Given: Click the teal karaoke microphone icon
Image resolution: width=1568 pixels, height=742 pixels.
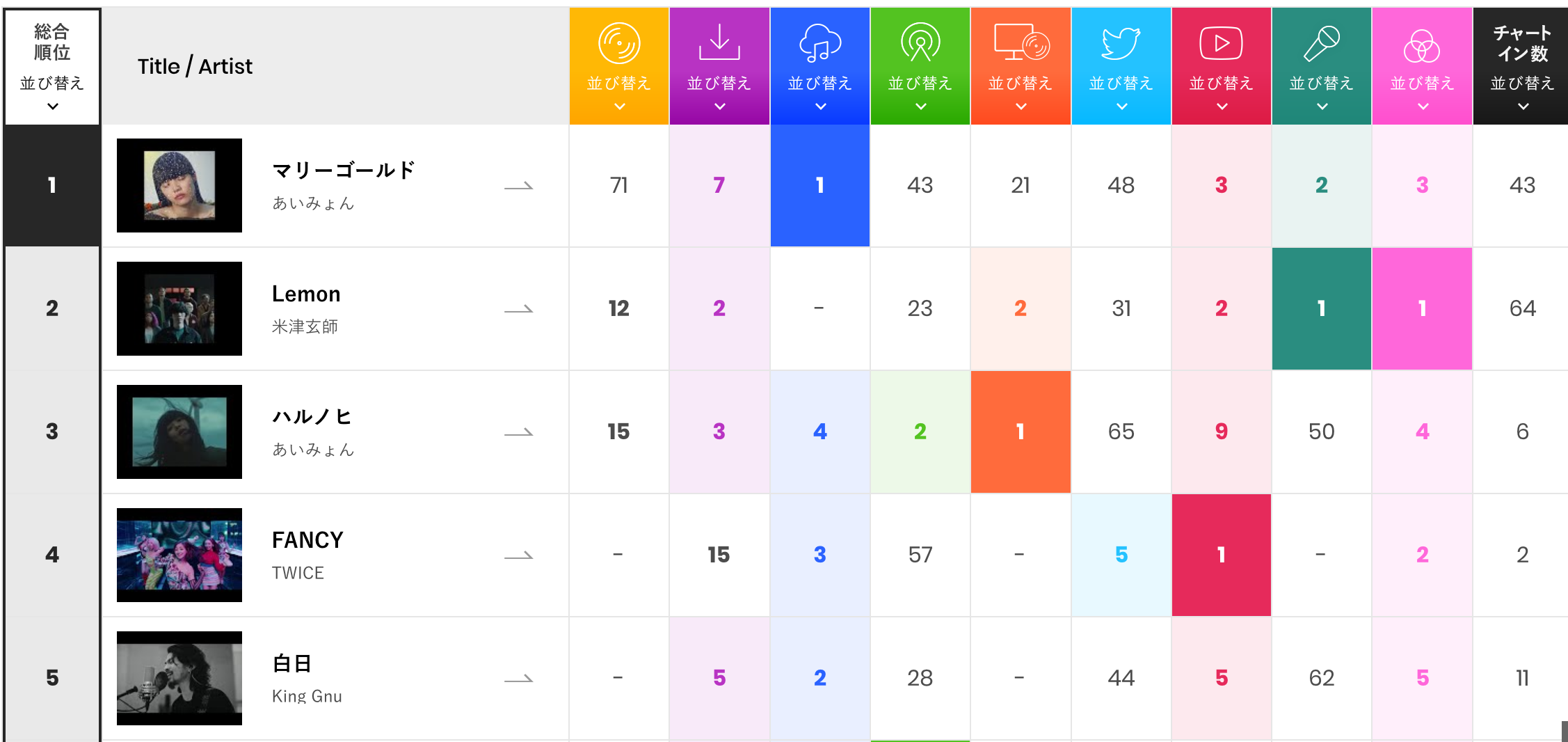Looking at the screenshot, I should pos(1321,43).
